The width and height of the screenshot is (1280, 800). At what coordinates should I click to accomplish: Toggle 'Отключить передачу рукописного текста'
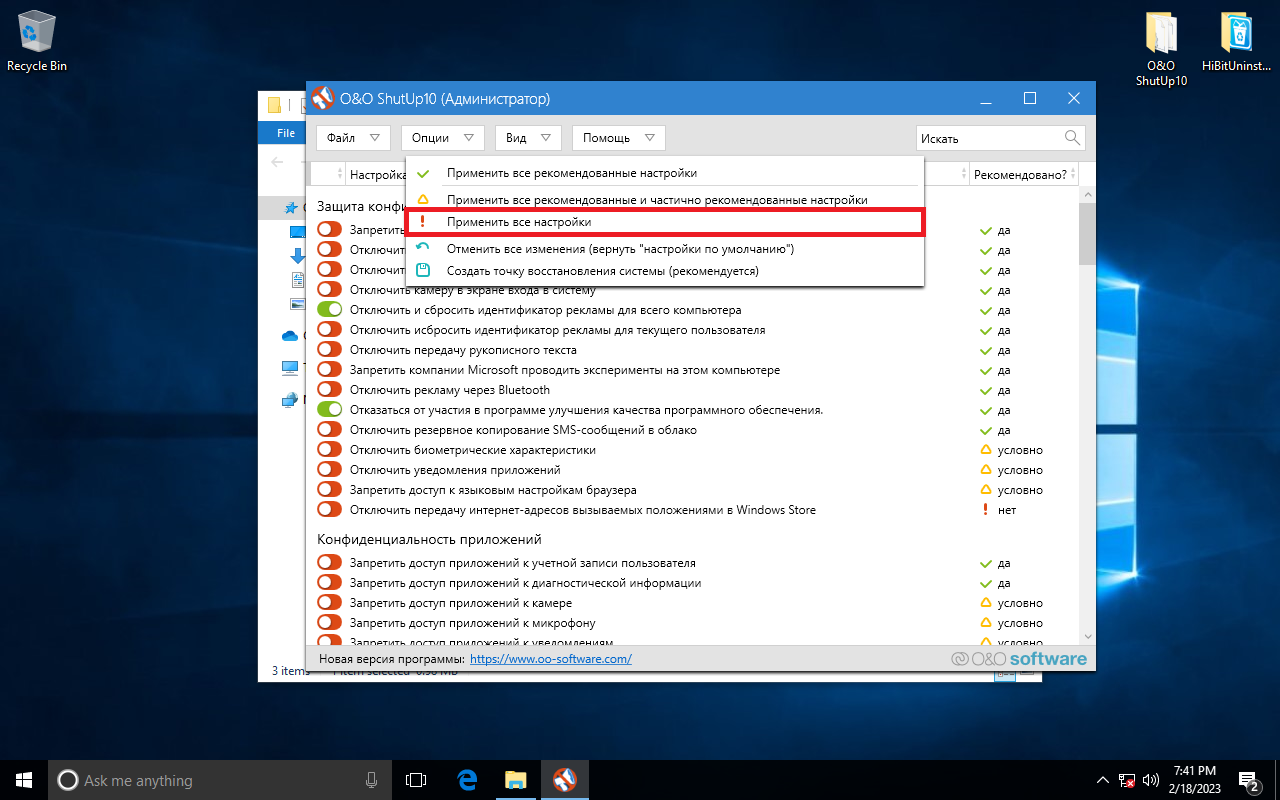tap(330, 350)
